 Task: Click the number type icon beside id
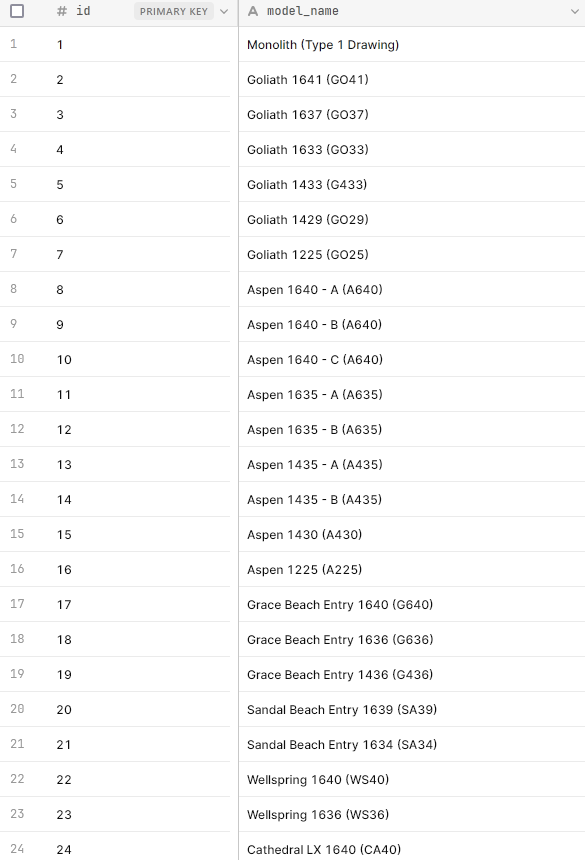pyautogui.click(x=62, y=12)
